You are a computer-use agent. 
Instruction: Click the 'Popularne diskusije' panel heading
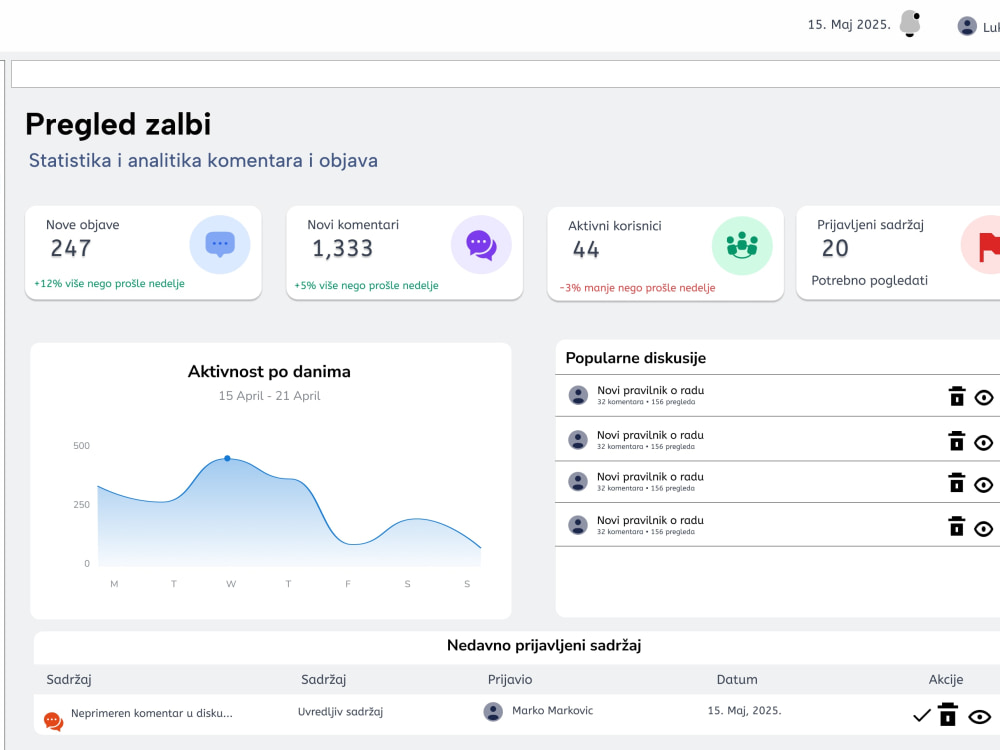(x=636, y=358)
